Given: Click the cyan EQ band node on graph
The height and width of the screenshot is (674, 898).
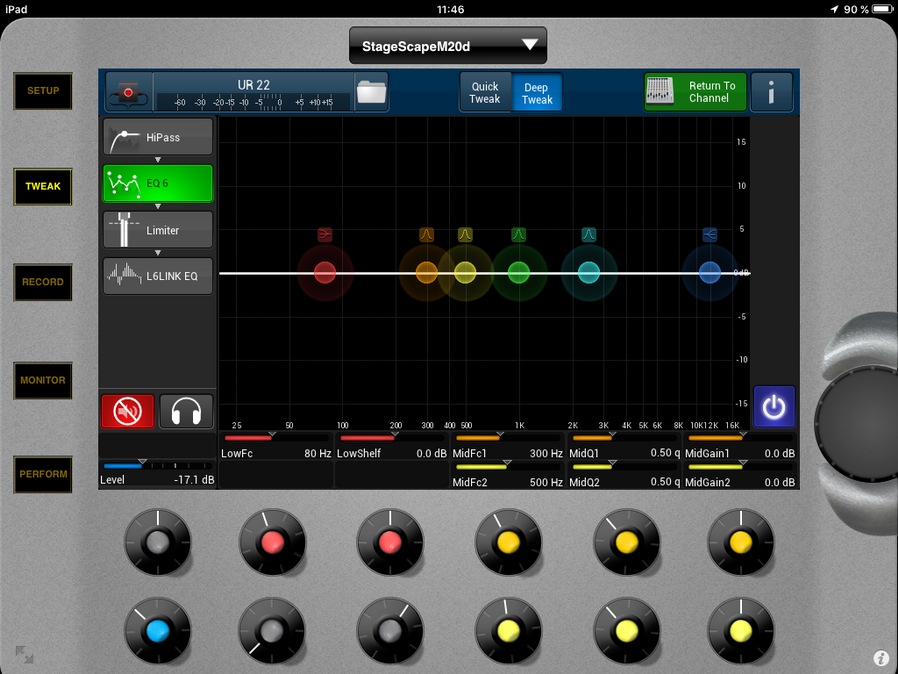Looking at the screenshot, I should pos(589,272).
